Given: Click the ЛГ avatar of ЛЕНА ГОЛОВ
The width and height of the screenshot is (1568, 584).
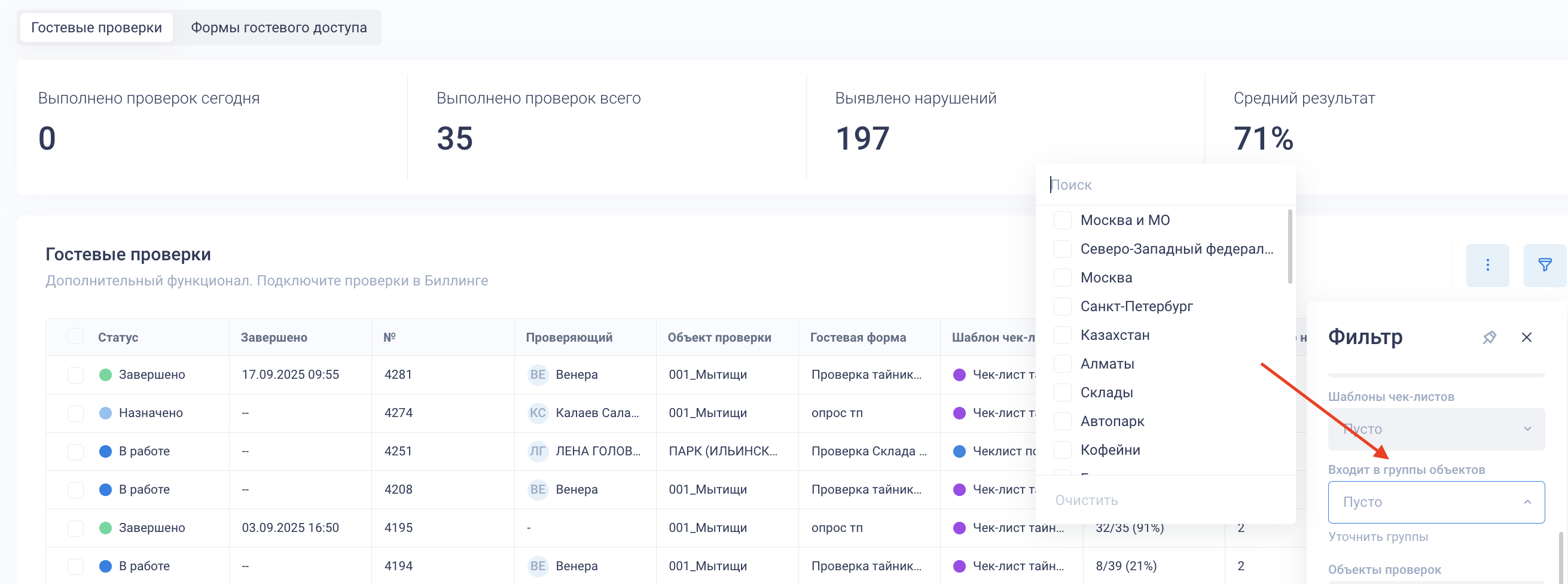Looking at the screenshot, I should (x=537, y=451).
